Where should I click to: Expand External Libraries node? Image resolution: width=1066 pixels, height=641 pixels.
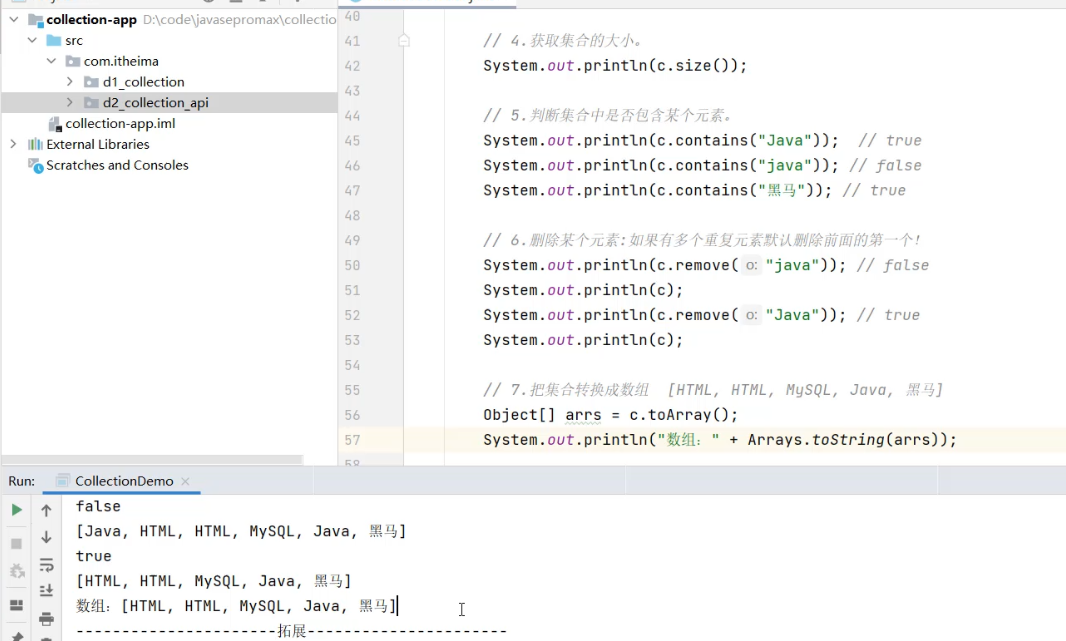tap(13, 144)
